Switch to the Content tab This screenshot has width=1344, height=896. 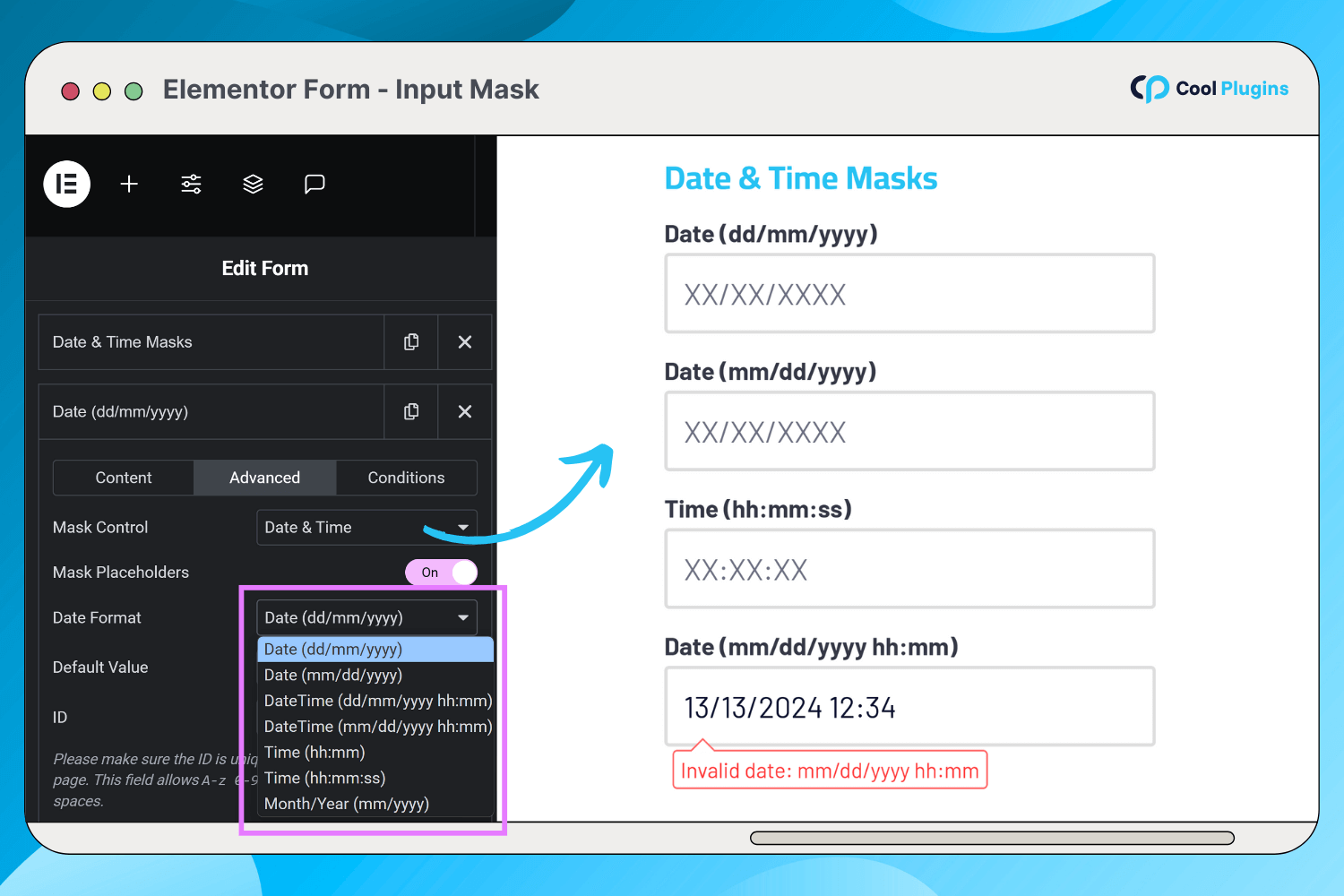coord(124,478)
